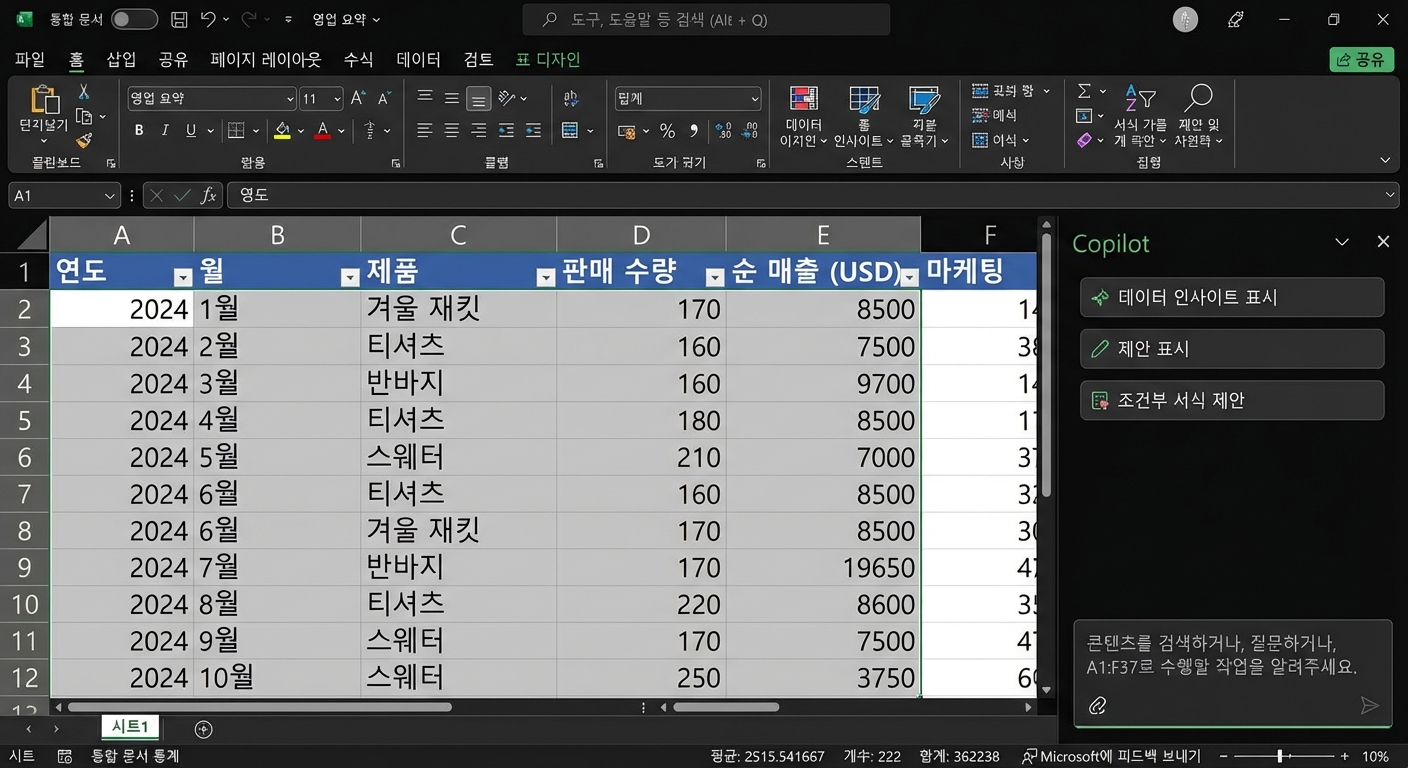Toggle wrap text
1408x768 pixels.
pyautogui.click(x=571, y=98)
